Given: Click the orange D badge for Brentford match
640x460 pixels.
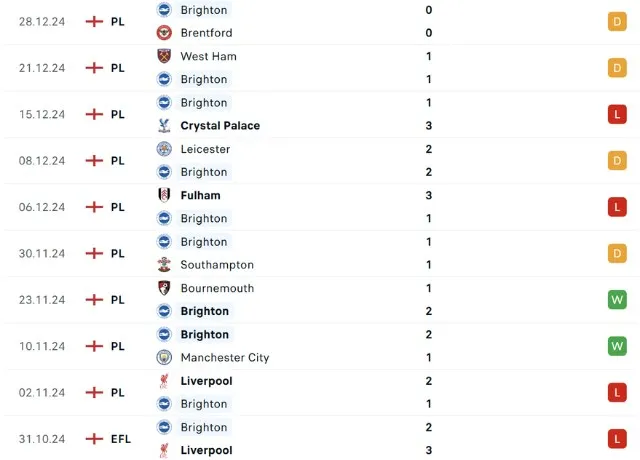Looking at the screenshot, I should 617,21.
